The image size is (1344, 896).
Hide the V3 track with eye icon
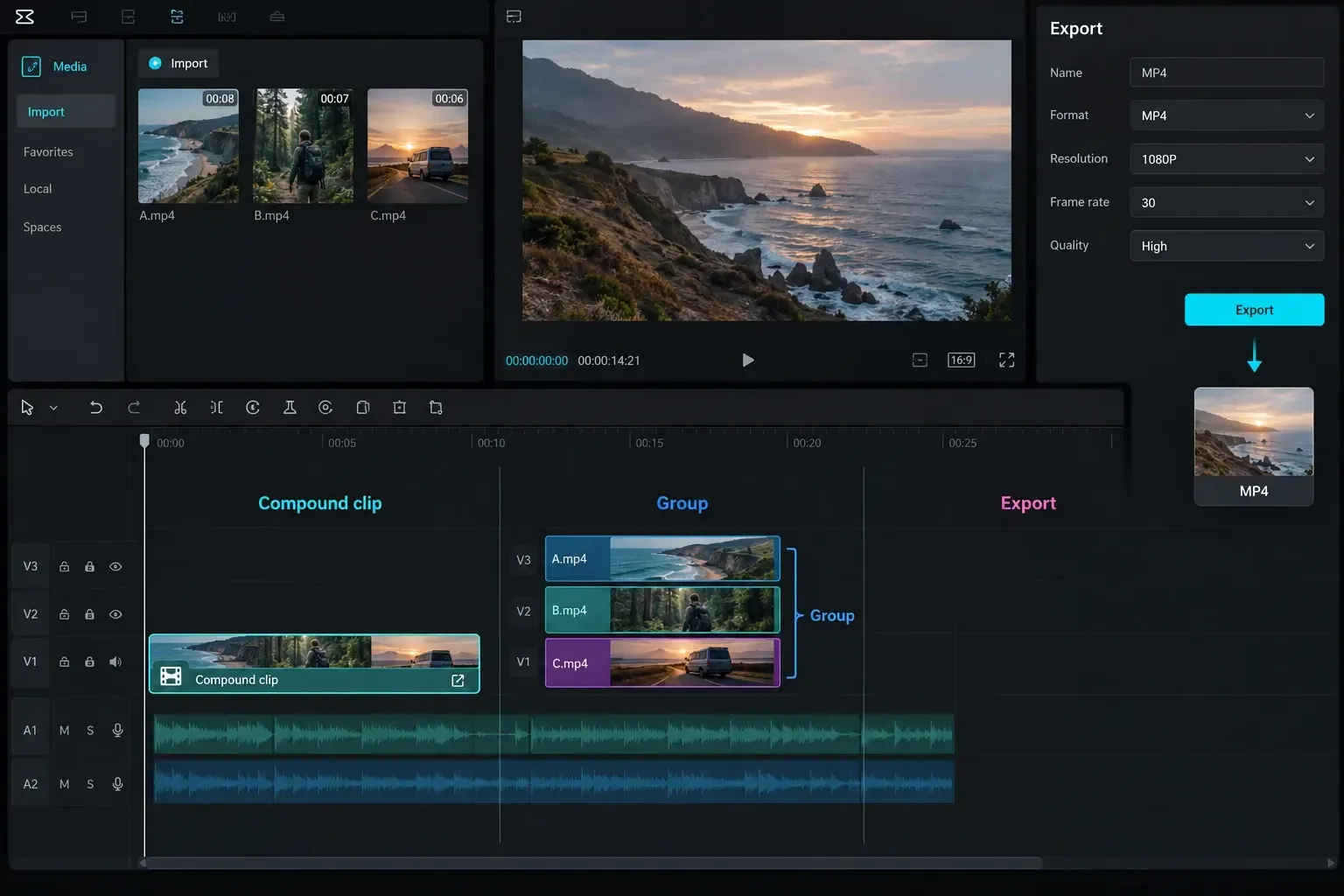(115, 567)
